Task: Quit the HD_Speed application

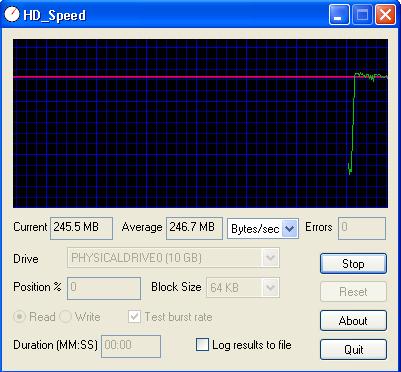Action: (x=353, y=349)
